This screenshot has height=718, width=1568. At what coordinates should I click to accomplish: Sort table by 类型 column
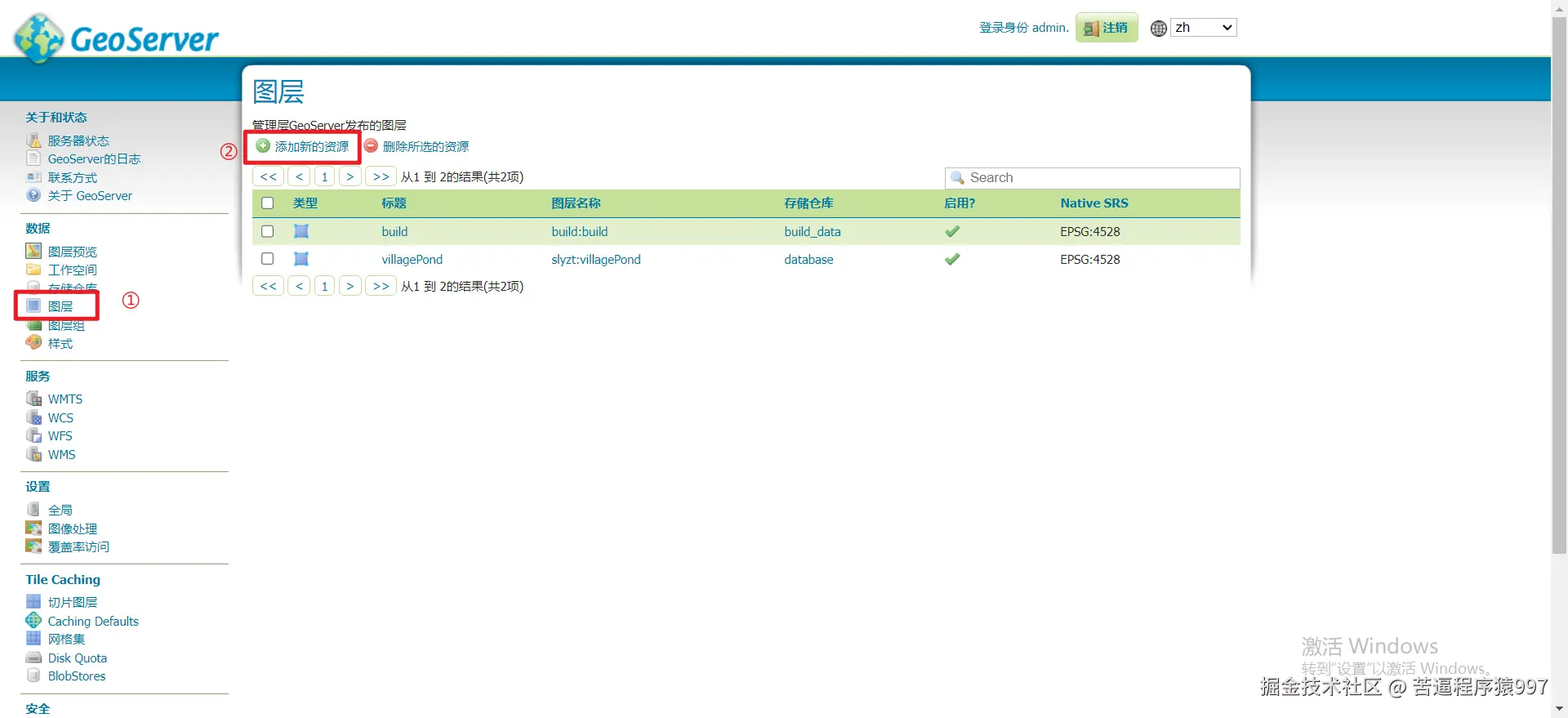point(305,203)
